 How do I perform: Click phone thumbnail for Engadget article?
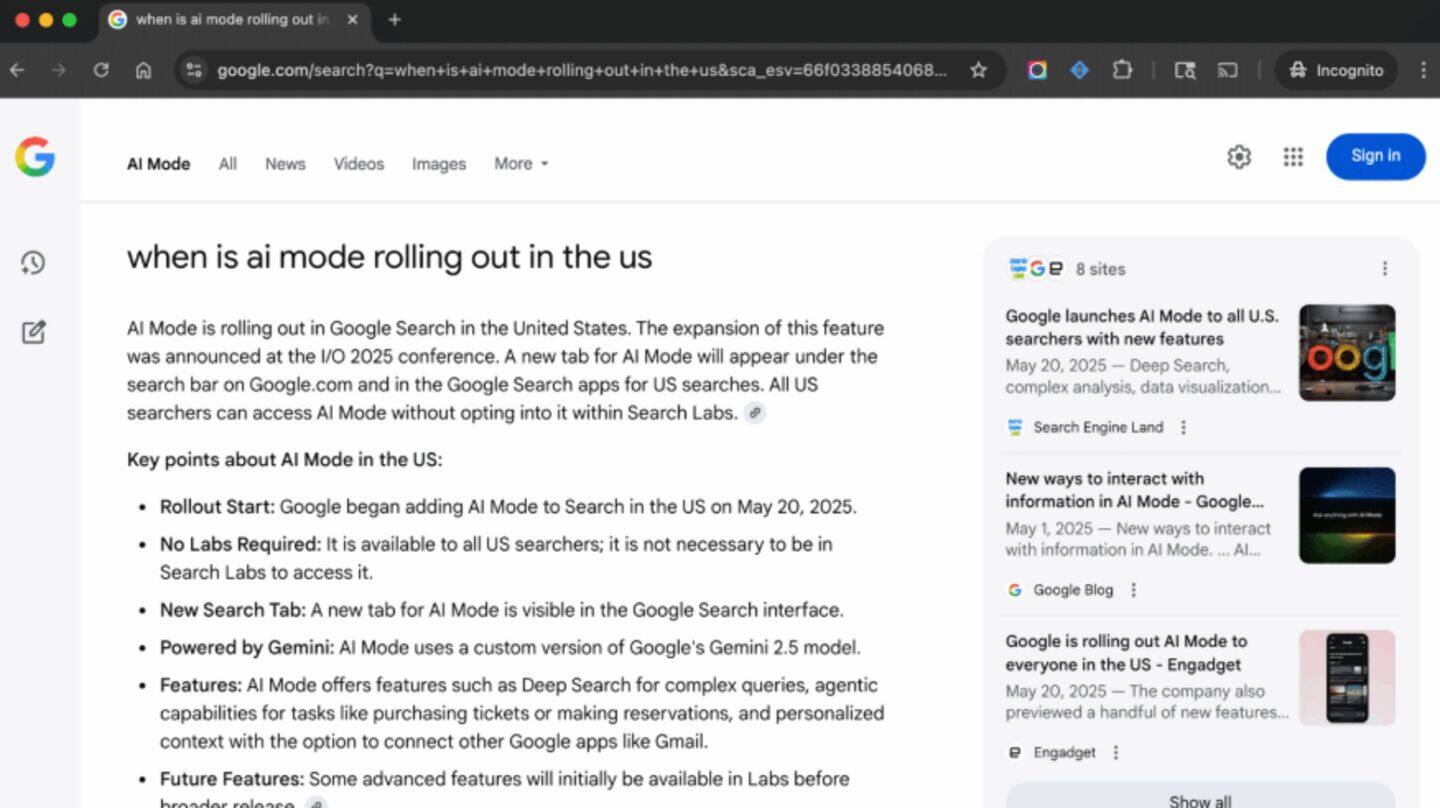click(x=1347, y=678)
